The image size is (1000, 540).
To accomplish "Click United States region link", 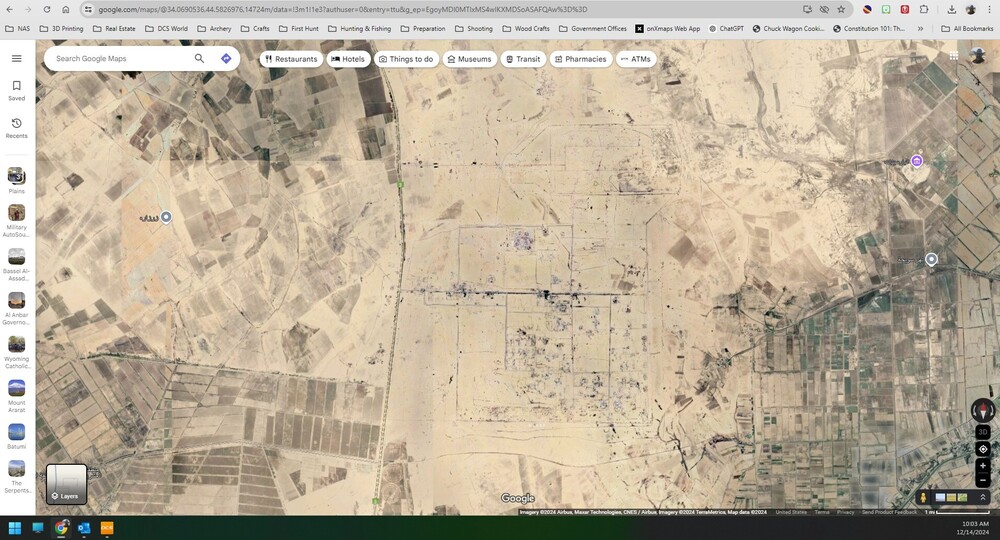I will (x=791, y=512).
